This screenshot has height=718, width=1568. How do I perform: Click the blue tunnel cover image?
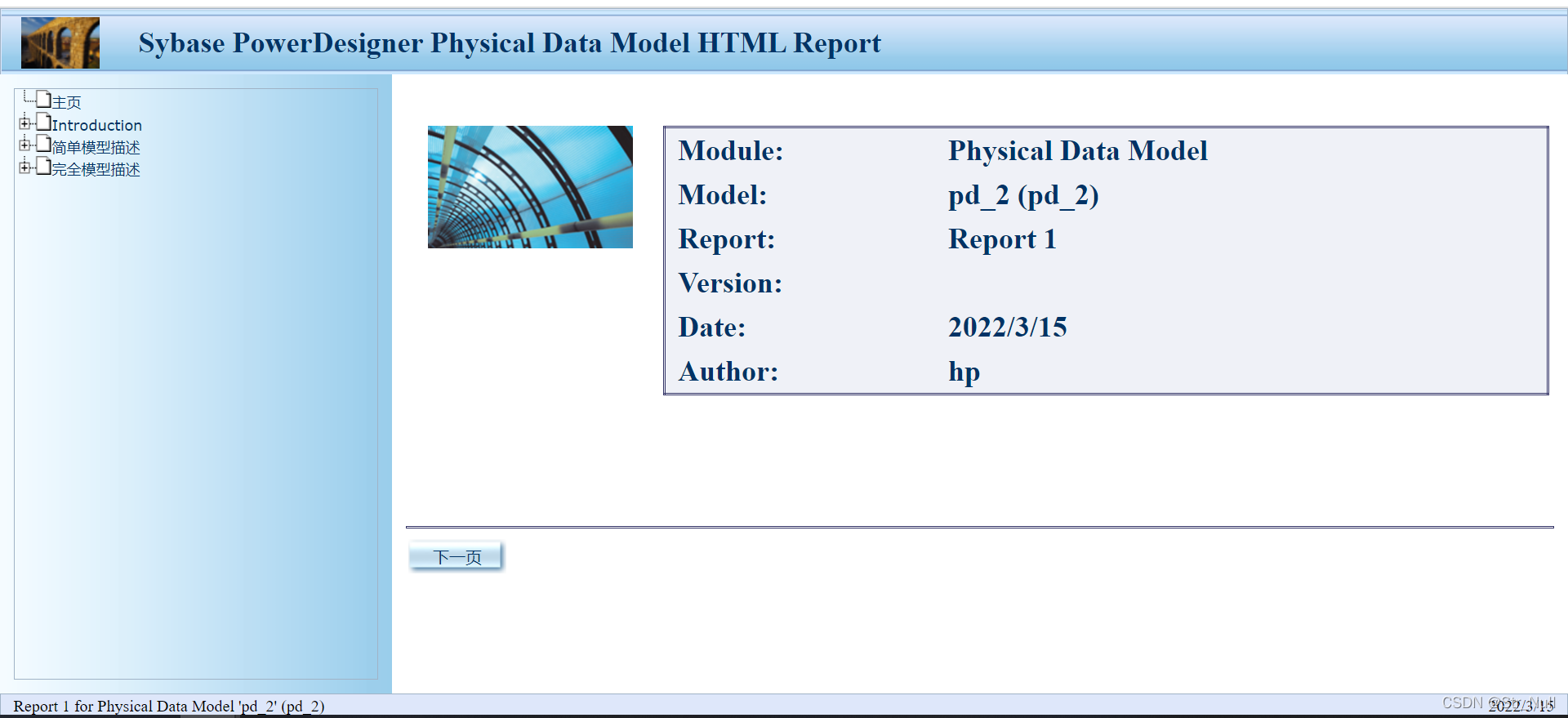click(530, 187)
